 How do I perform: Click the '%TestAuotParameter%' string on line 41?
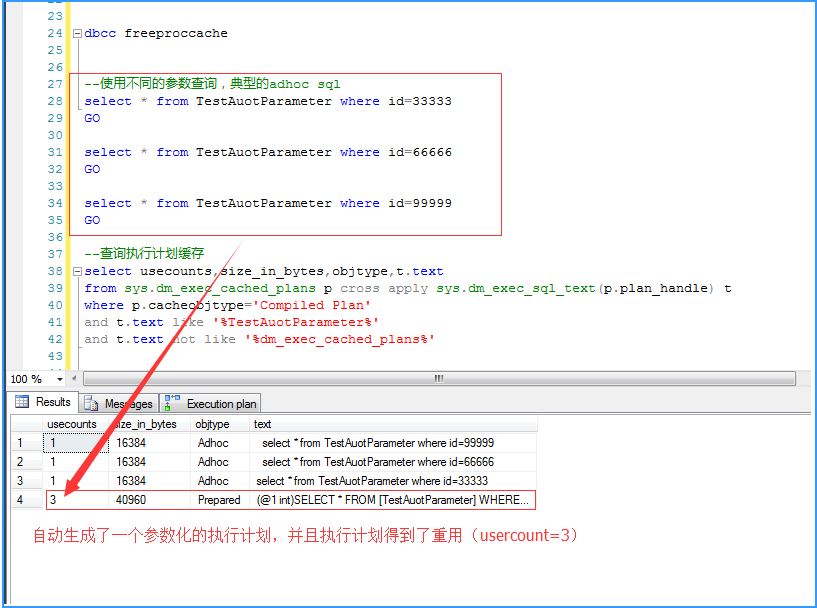click(295, 322)
